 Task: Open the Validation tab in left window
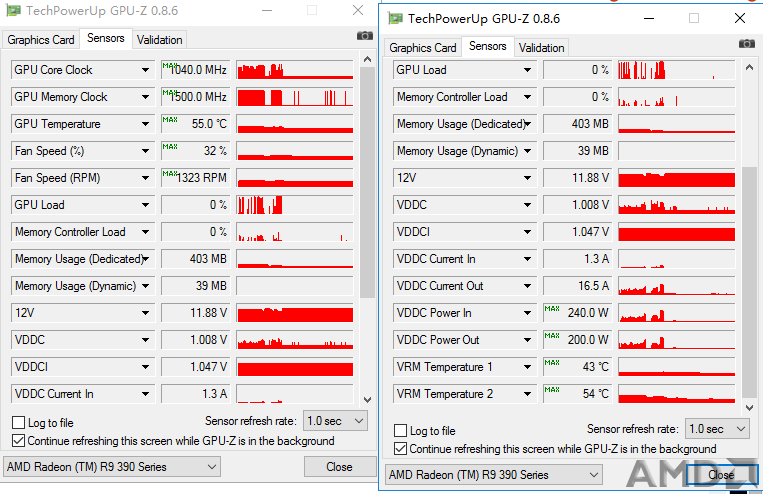point(160,40)
